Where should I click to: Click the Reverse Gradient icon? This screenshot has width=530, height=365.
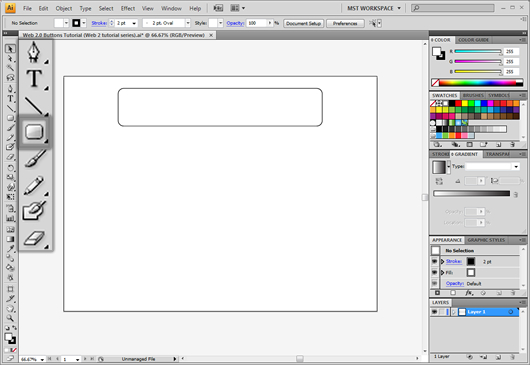coord(439,181)
